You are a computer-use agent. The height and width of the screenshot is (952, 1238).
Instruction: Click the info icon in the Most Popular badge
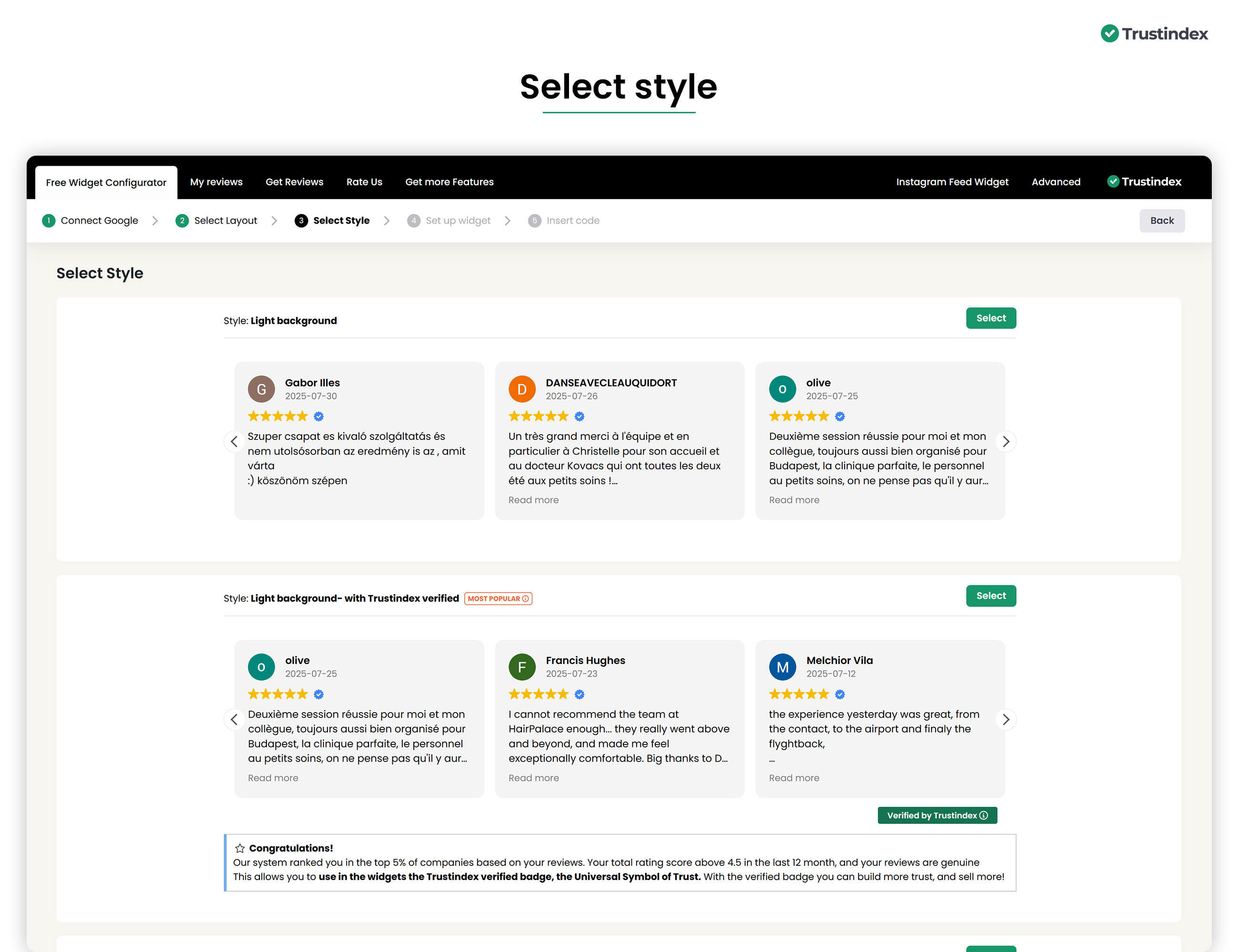click(526, 599)
